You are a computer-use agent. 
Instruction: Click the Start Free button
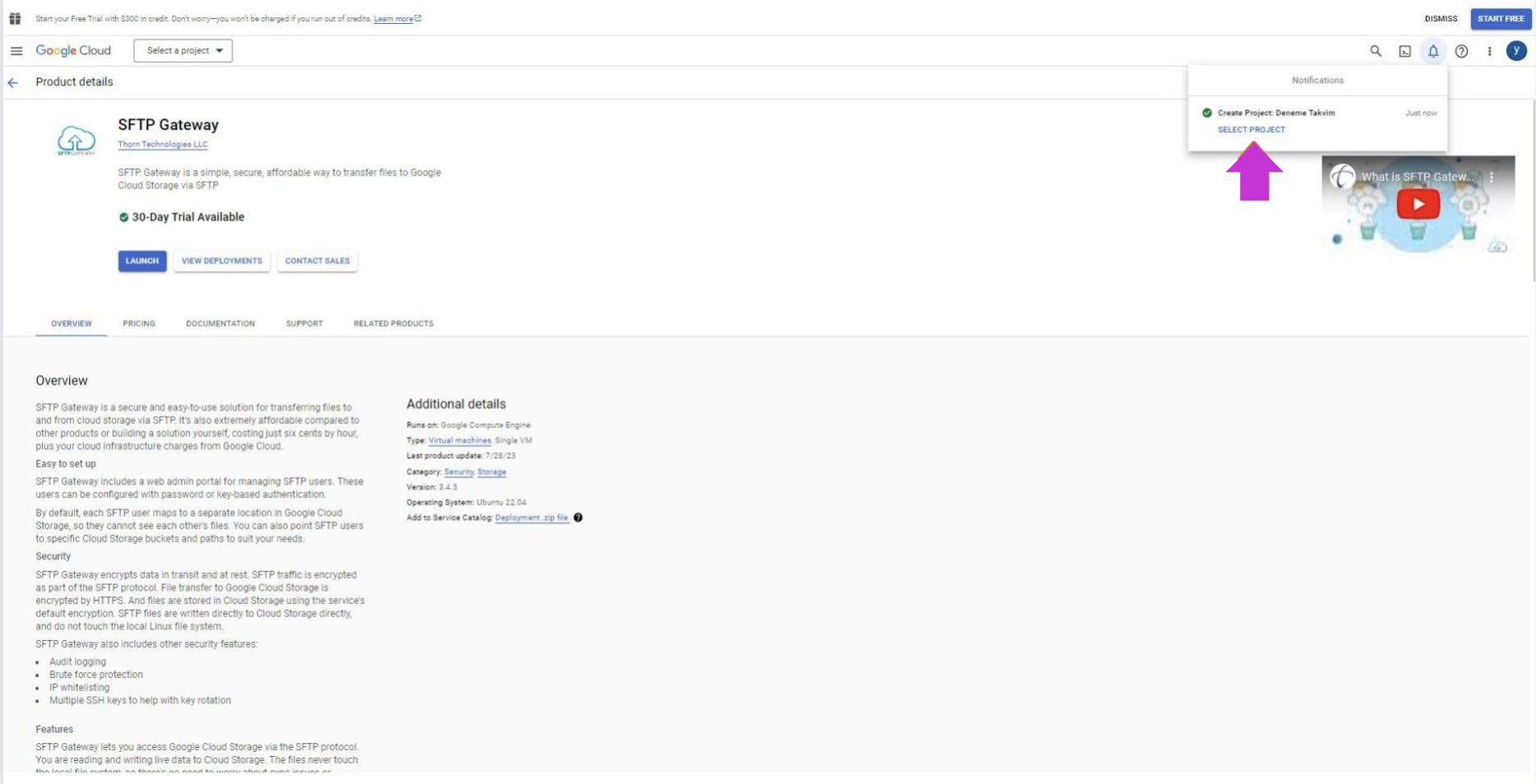click(x=1501, y=18)
